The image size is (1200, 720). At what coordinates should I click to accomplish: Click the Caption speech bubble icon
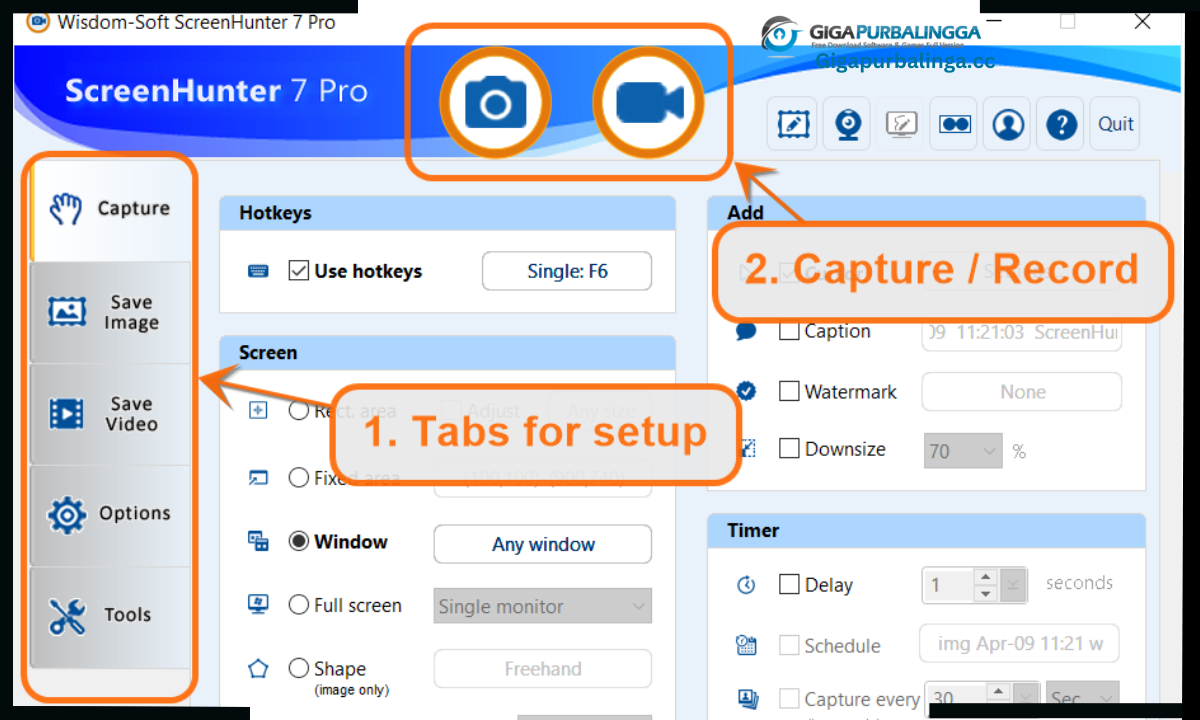coord(746,331)
